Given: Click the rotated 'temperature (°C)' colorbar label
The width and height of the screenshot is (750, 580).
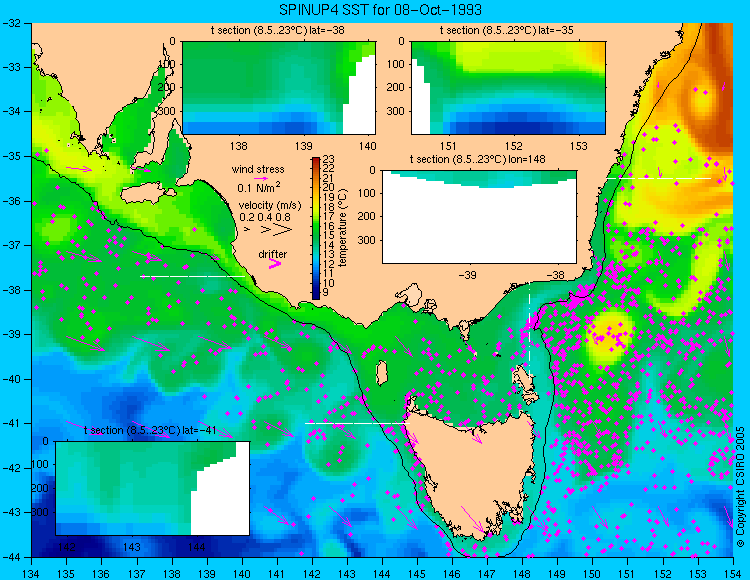Looking at the screenshot, I should [x=342, y=227].
